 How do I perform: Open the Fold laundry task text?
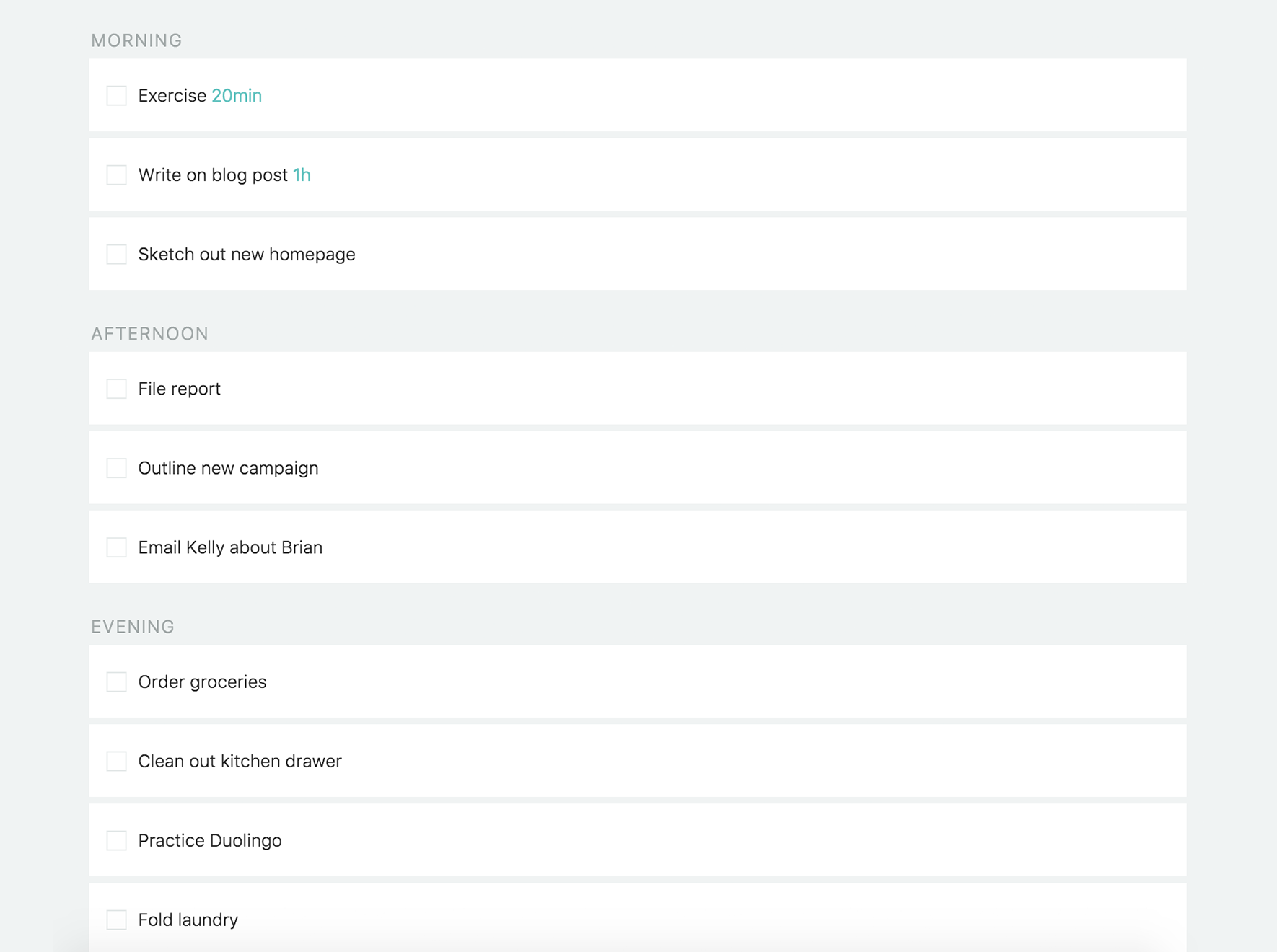pyautogui.click(x=188, y=920)
